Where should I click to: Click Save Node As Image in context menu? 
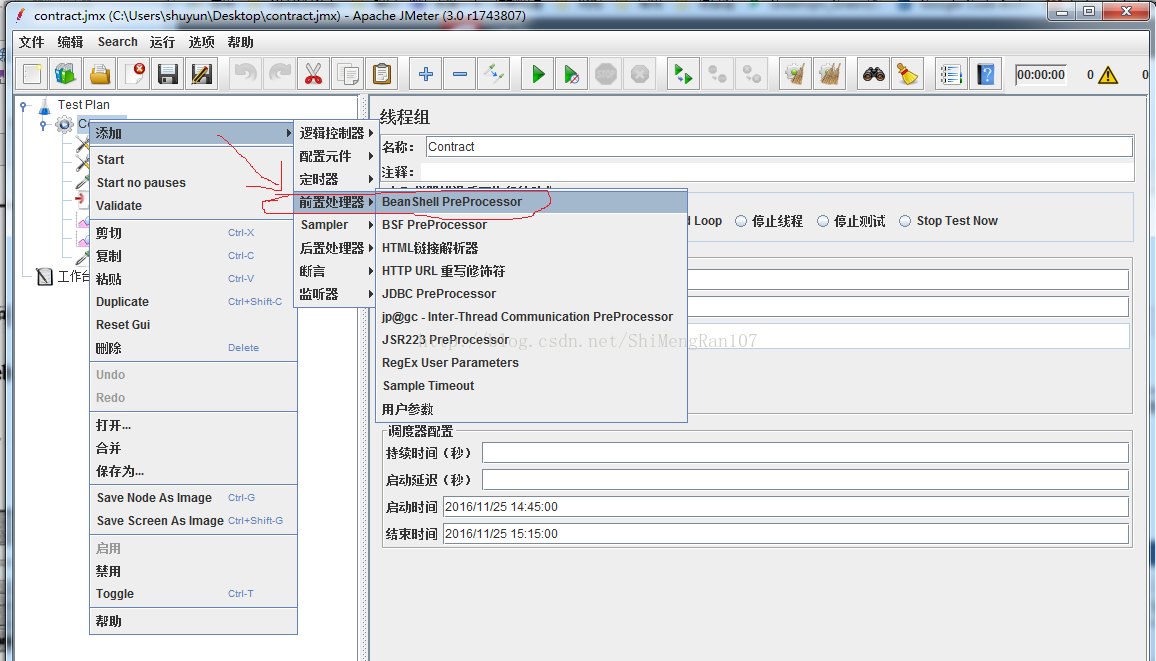[192, 497]
